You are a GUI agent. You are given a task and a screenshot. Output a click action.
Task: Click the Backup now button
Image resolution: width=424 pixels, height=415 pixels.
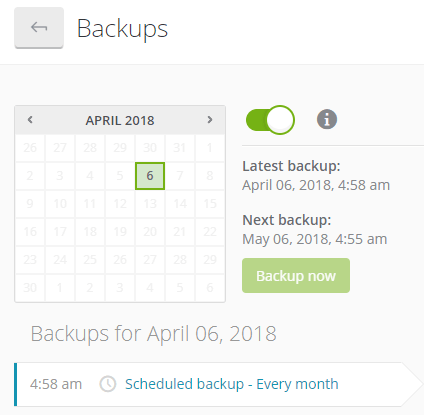point(296,276)
